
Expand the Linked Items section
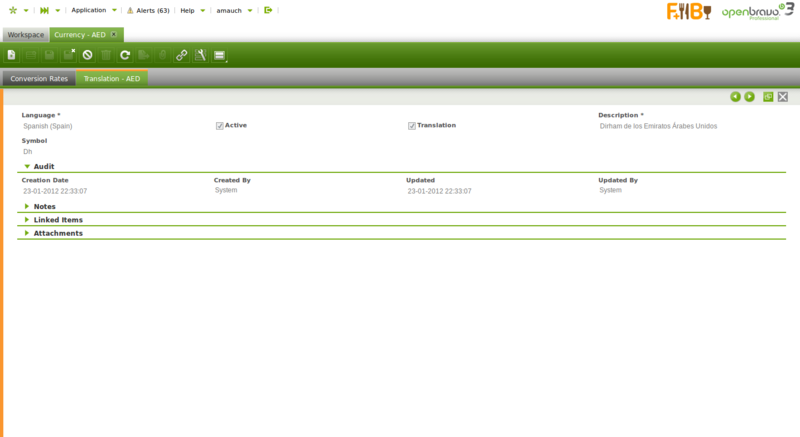(27, 219)
